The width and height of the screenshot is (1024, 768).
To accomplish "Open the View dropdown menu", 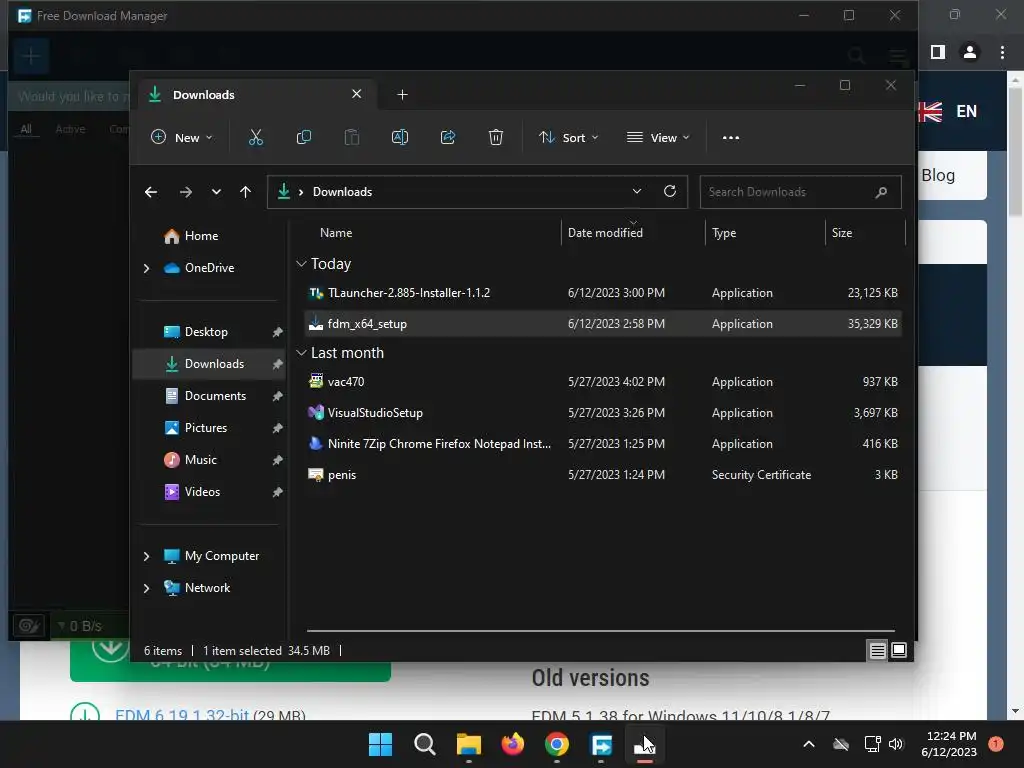I will pyautogui.click(x=658, y=138).
